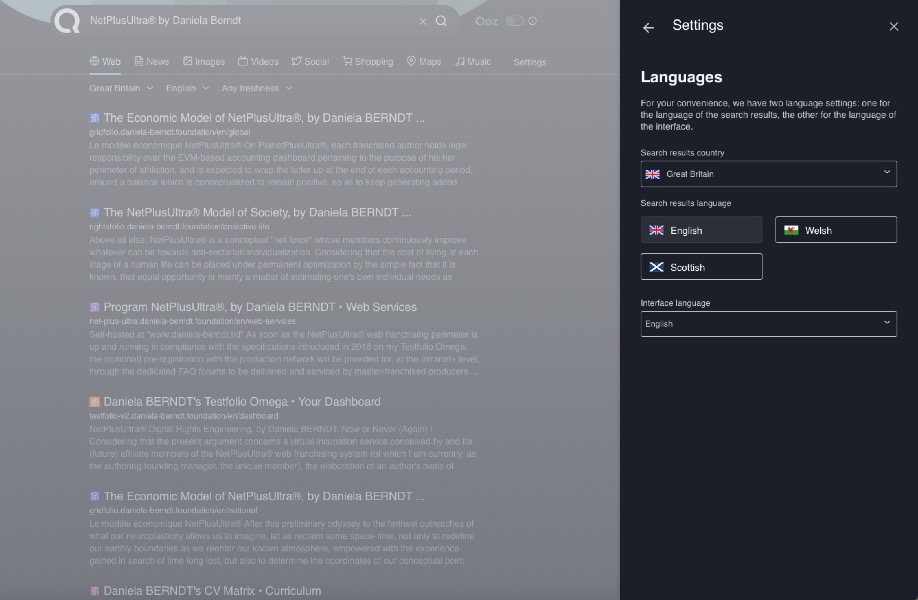The width and height of the screenshot is (918, 600).
Task: Open Daniela BERNDT's CV Matrix result
Action: (x=212, y=591)
